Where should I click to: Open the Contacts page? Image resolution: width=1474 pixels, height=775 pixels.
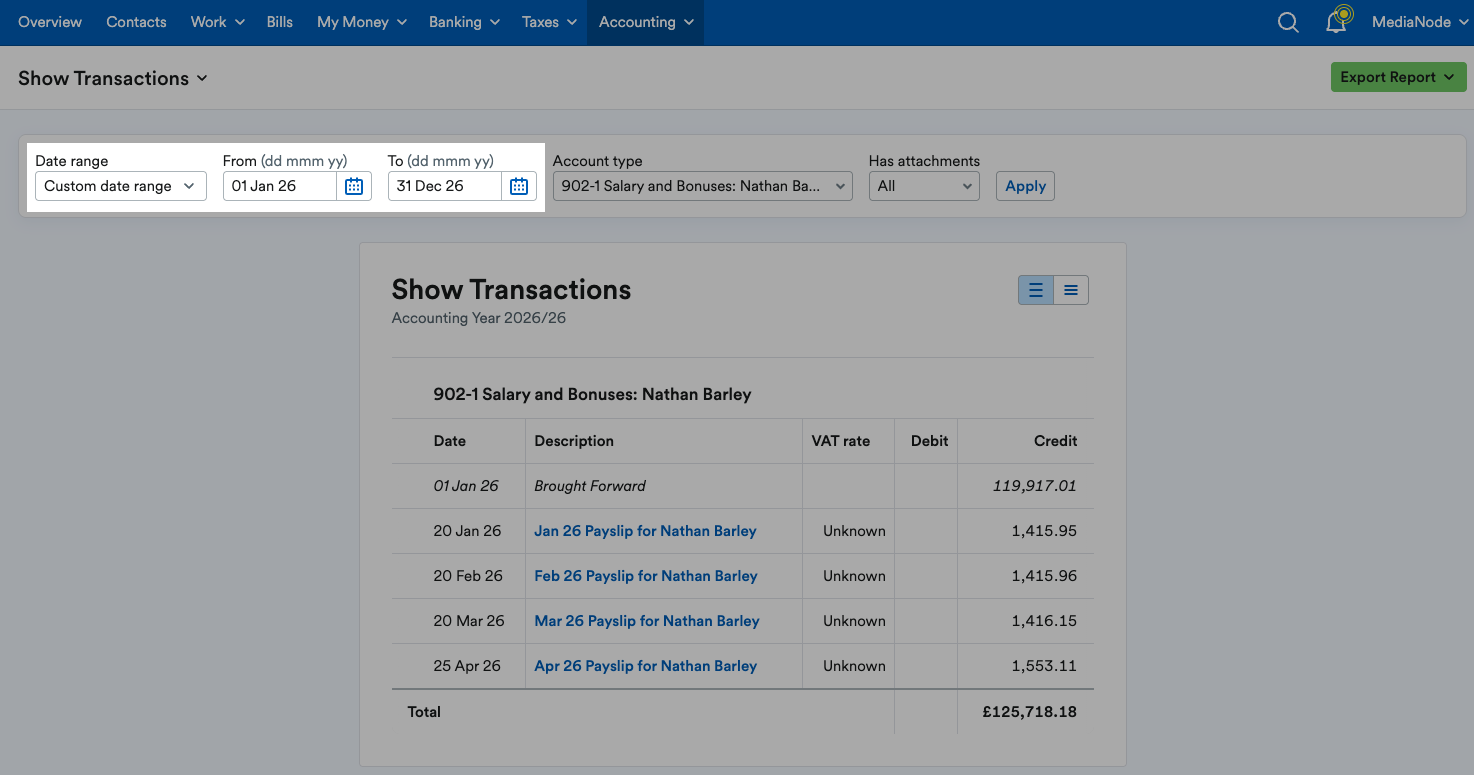click(136, 22)
